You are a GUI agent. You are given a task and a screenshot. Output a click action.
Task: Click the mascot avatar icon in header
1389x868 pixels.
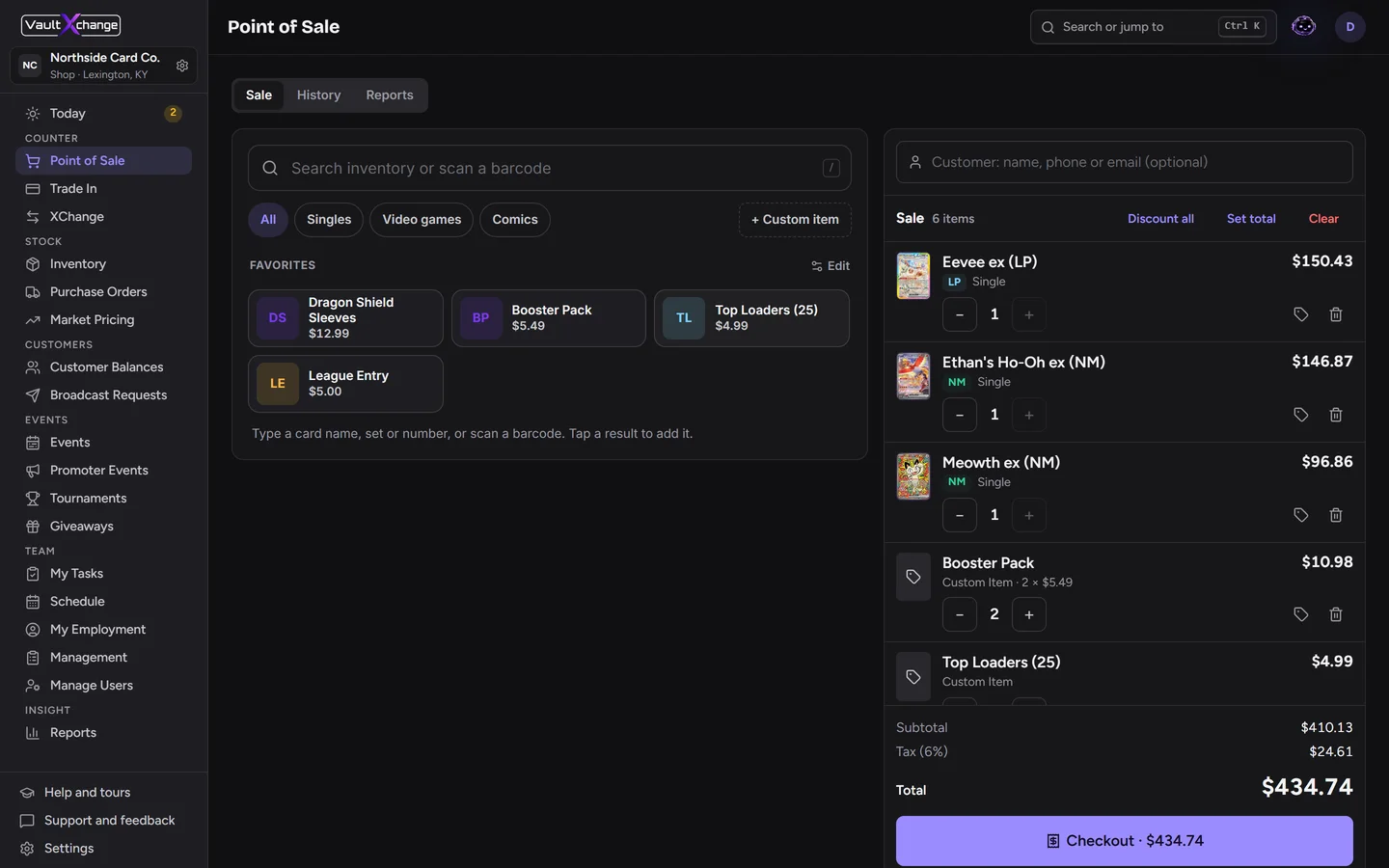pyautogui.click(x=1304, y=27)
